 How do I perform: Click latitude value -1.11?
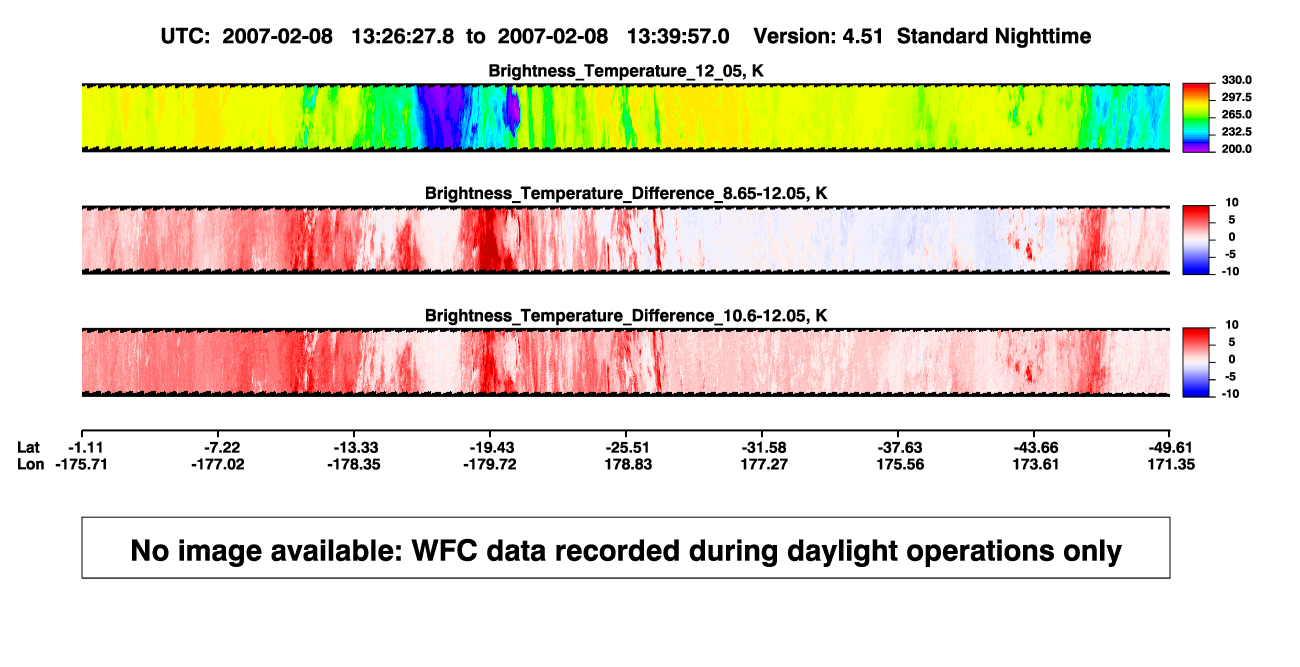pos(88,447)
